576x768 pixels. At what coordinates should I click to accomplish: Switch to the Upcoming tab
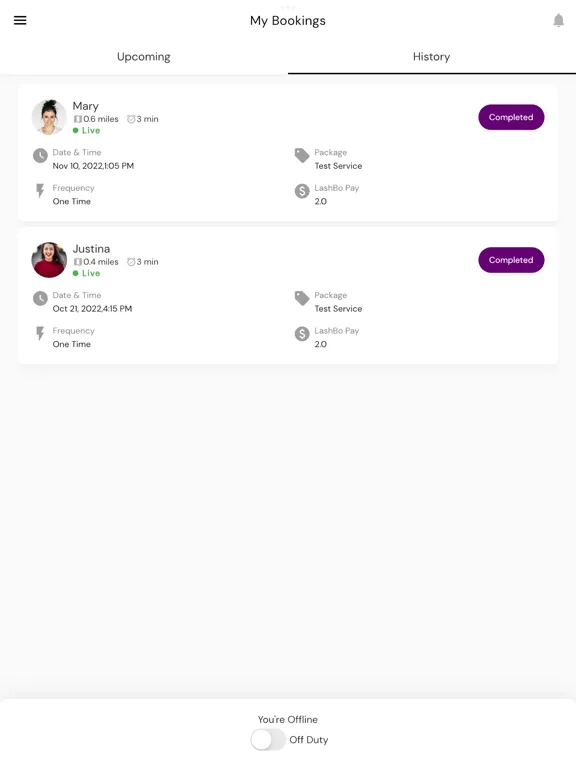coord(144,57)
